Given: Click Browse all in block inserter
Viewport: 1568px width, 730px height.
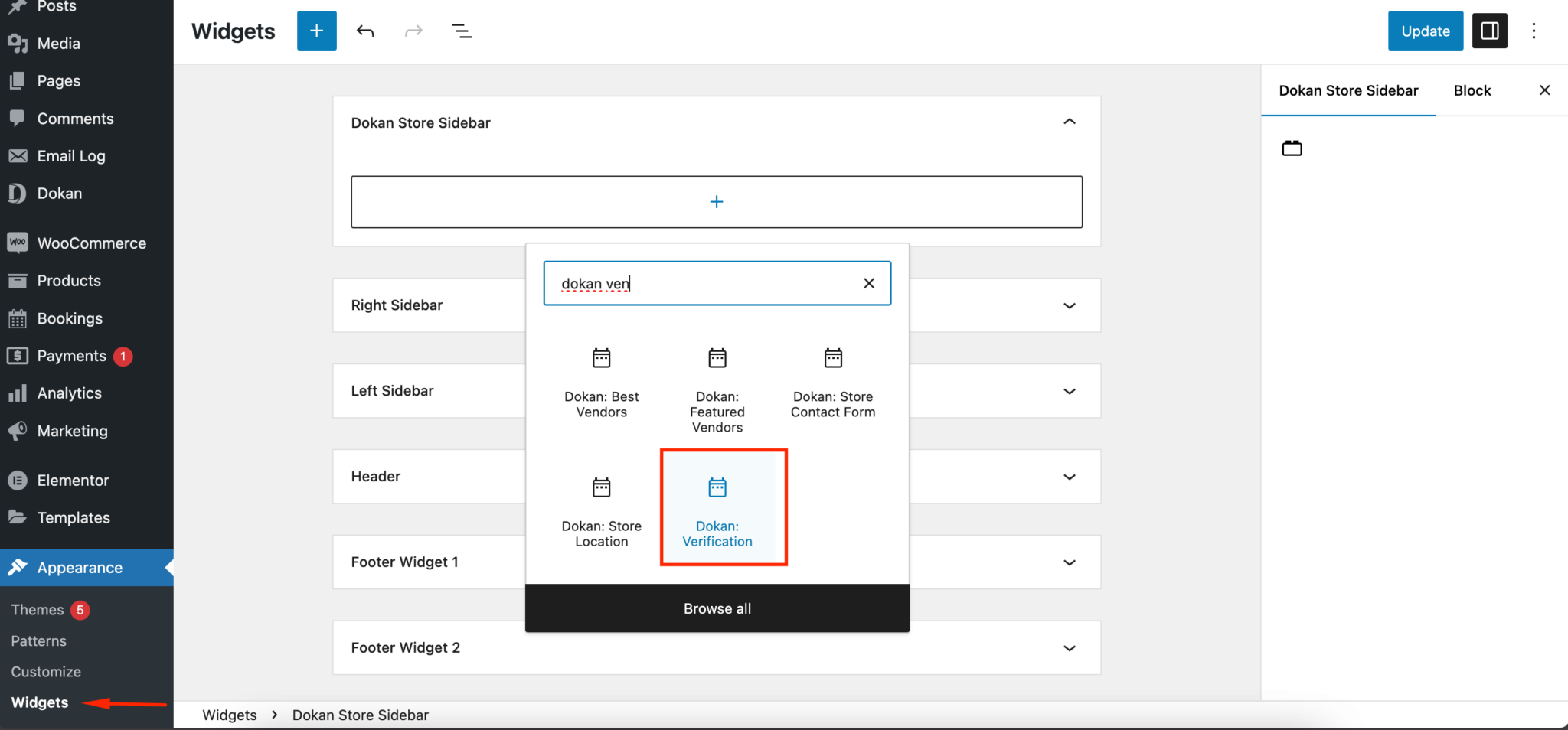Looking at the screenshot, I should [717, 608].
